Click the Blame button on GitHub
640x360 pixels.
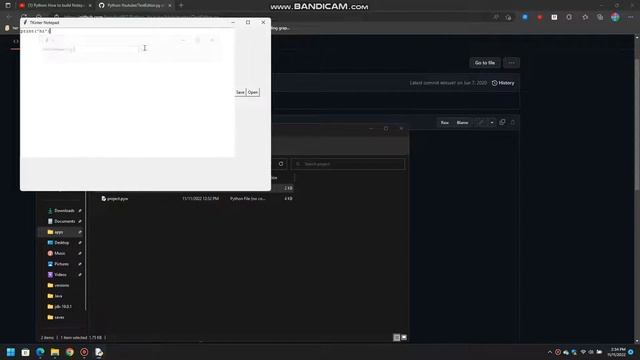(x=462, y=122)
